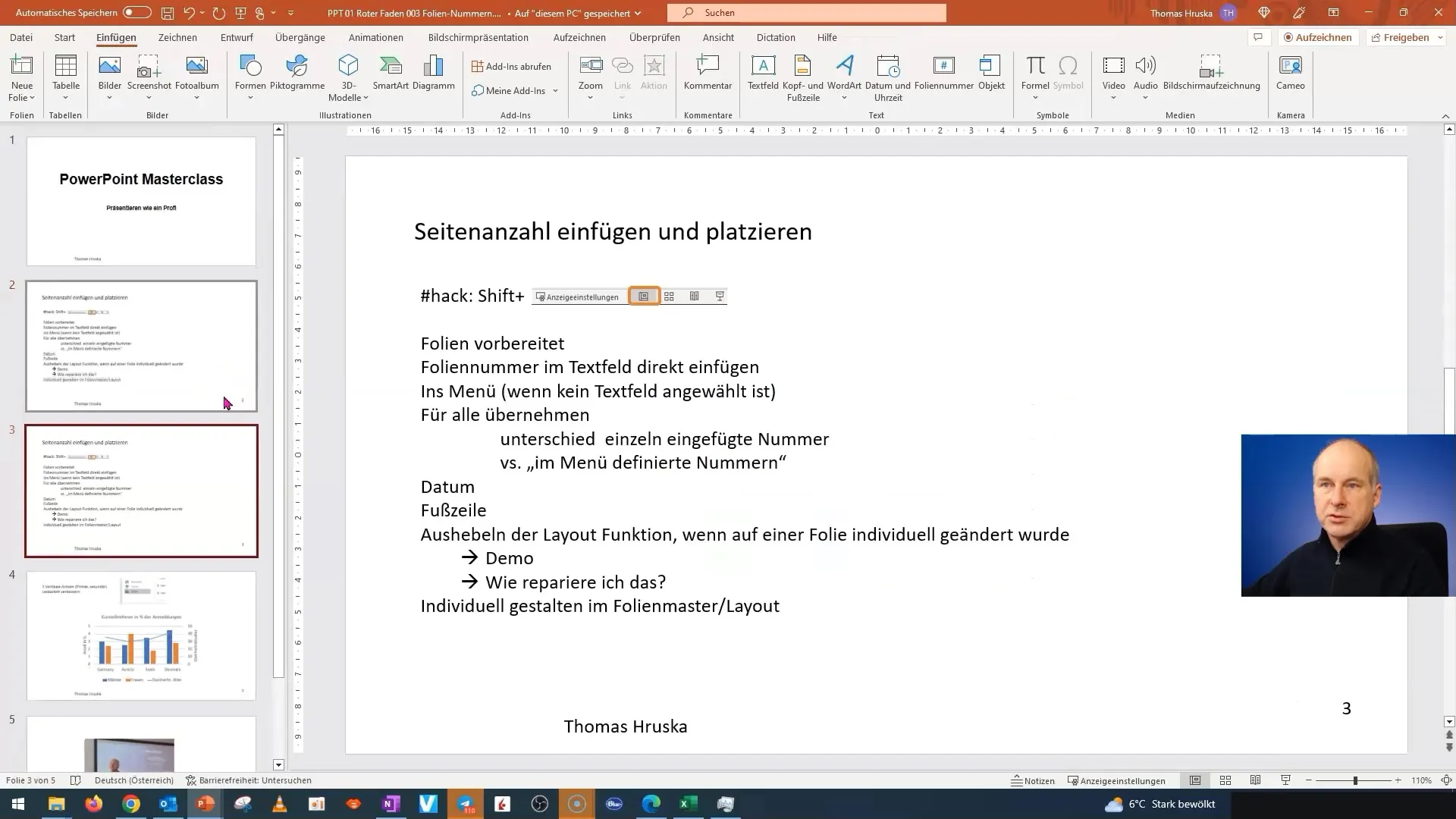This screenshot has height=819, width=1456.
Task: Click Barrierefreiheit: Untersuchen in status bar
Action: pyautogui.click(x=249, y=780)
